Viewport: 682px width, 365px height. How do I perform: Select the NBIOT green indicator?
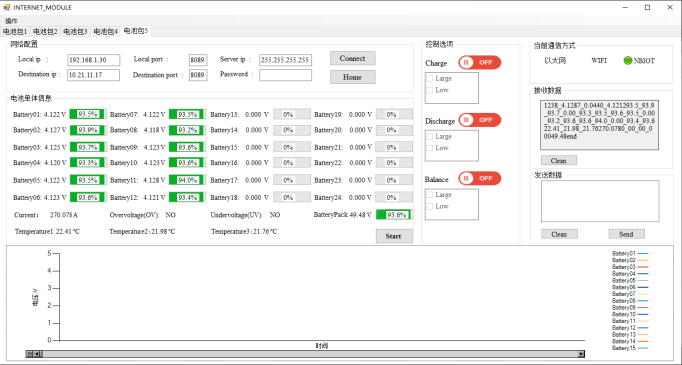click(x=627, y=60)
